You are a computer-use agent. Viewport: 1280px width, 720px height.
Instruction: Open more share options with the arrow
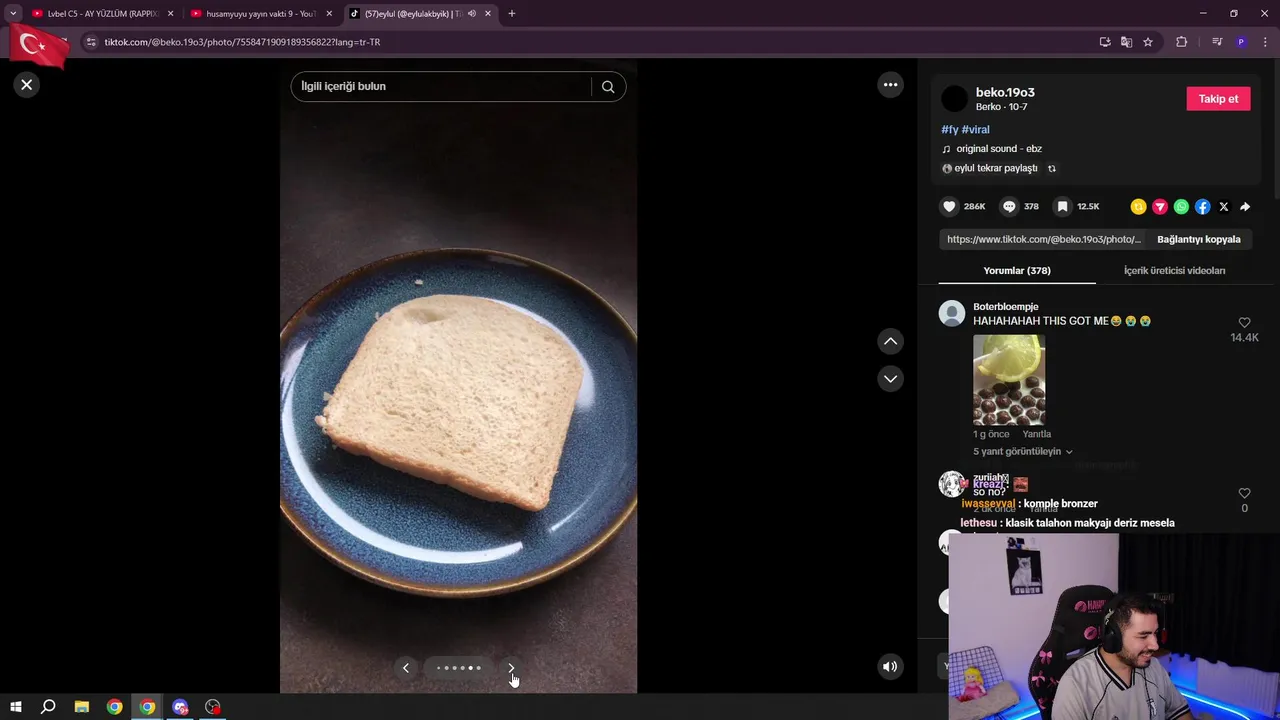(x=1245, y=207)
